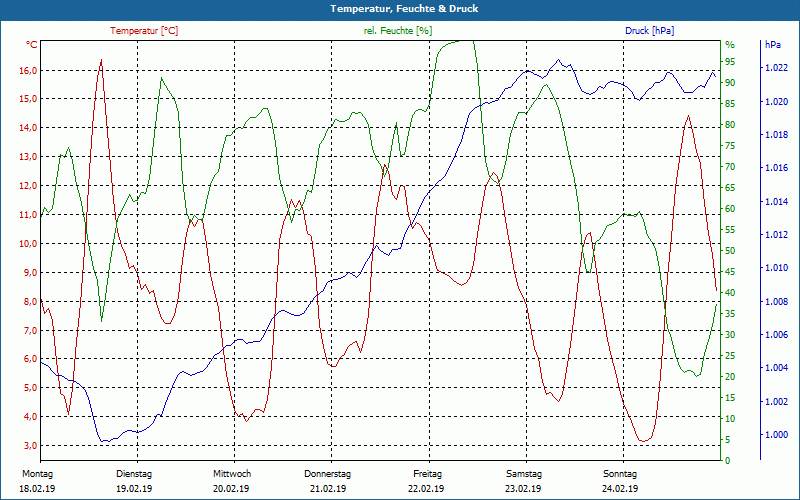
Task: Click the 1.018 pressure axis value
Action: point(776,135)
